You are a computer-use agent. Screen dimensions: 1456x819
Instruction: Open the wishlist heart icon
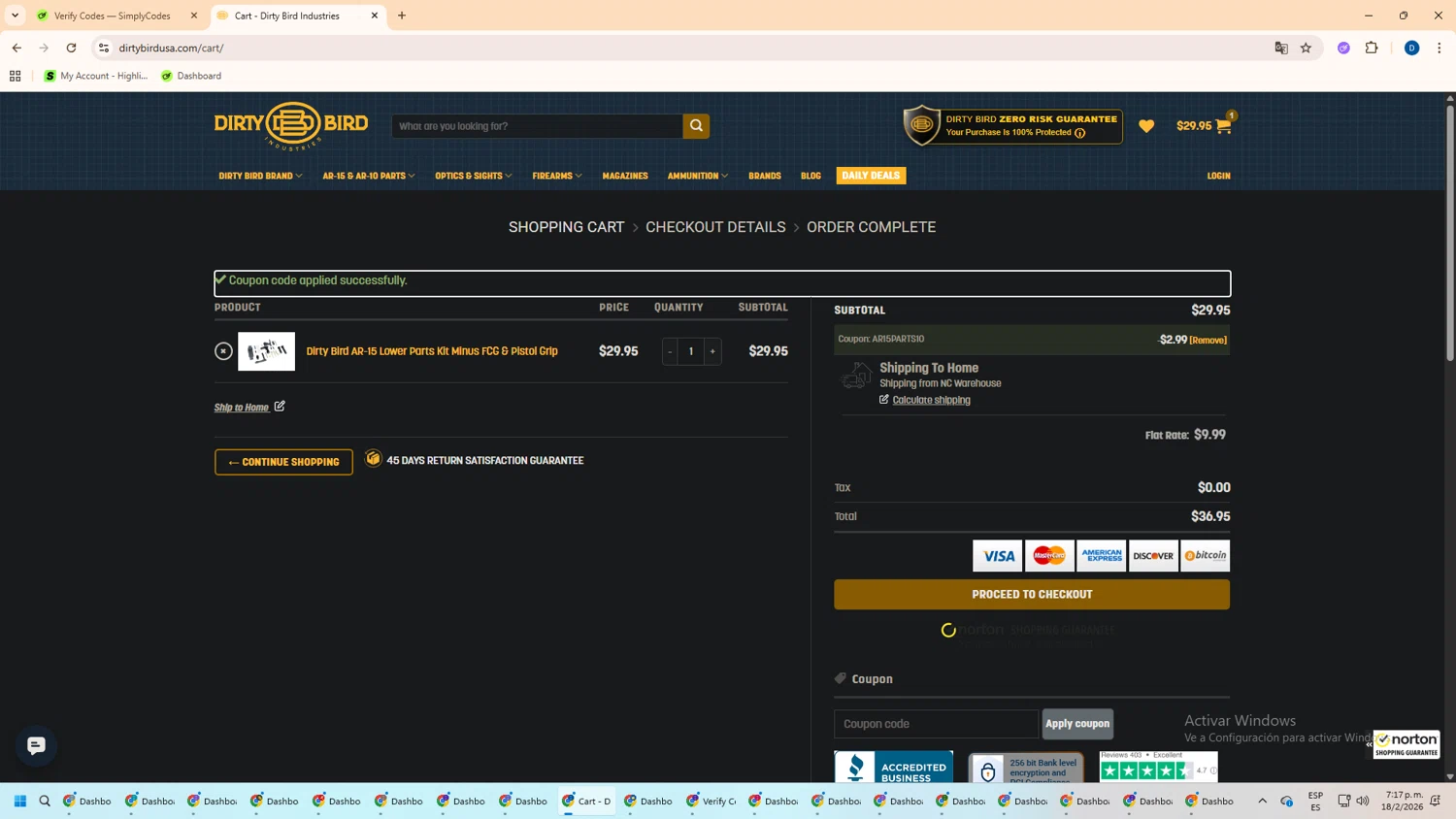1146,126
